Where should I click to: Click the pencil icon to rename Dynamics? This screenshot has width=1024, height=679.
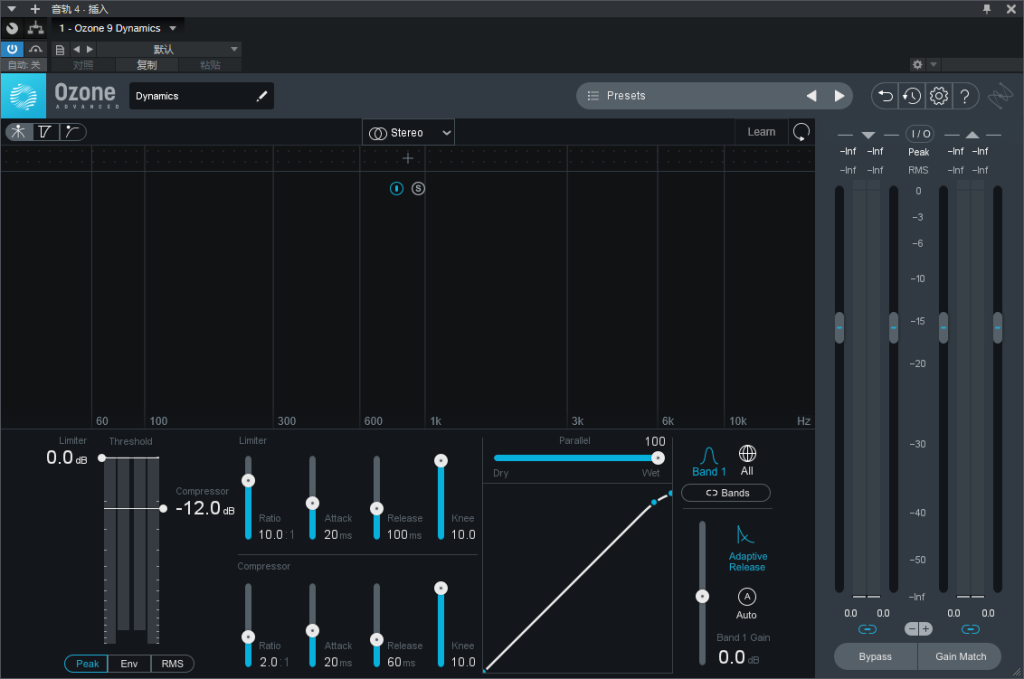261,96
